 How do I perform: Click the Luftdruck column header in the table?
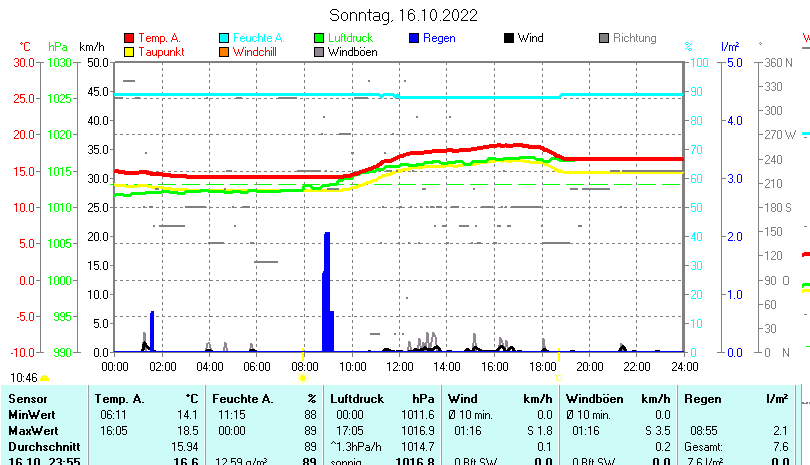pos(357,399)
